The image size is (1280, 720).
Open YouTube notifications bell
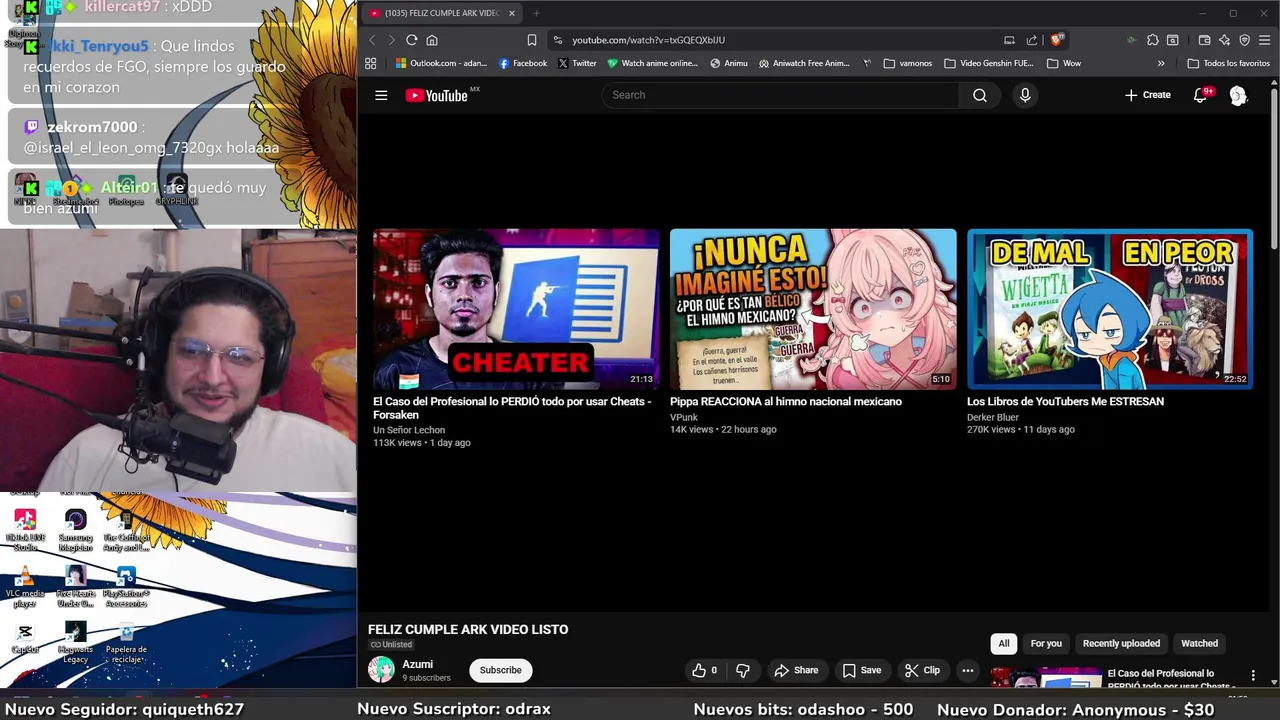[x=1200, y=95]
